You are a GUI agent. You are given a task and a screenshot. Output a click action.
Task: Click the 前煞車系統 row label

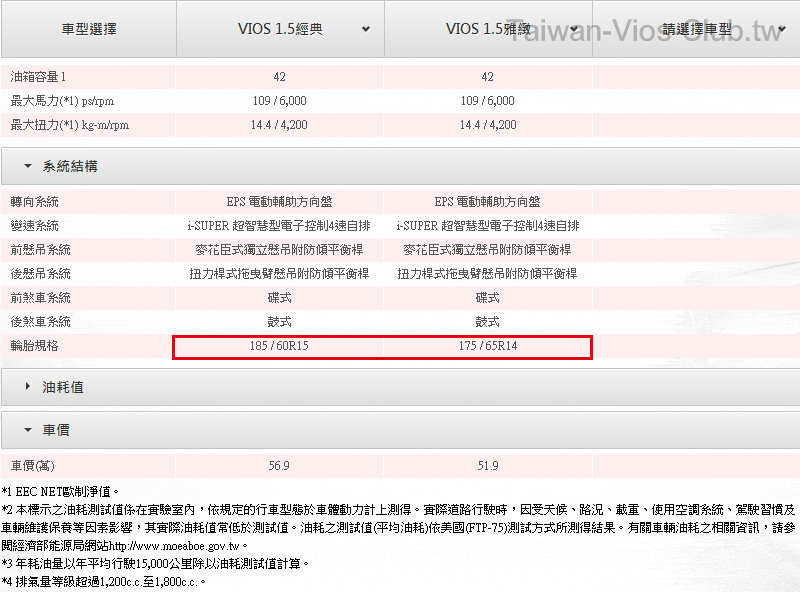pyautogui.click(x=40, y=298)
